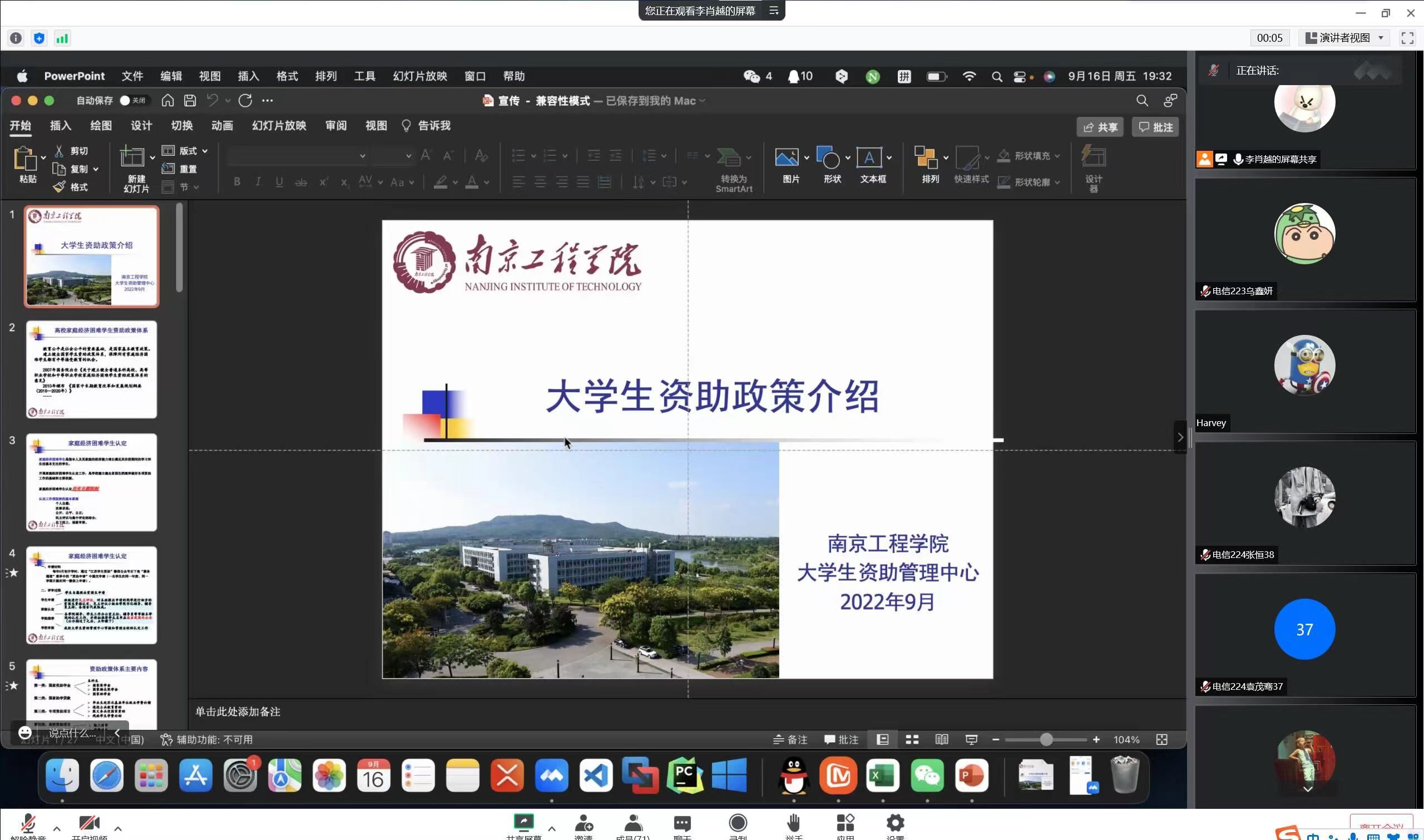Click the Comments button in ribbon
1424x840 pixels.
tap(1155, 127)
